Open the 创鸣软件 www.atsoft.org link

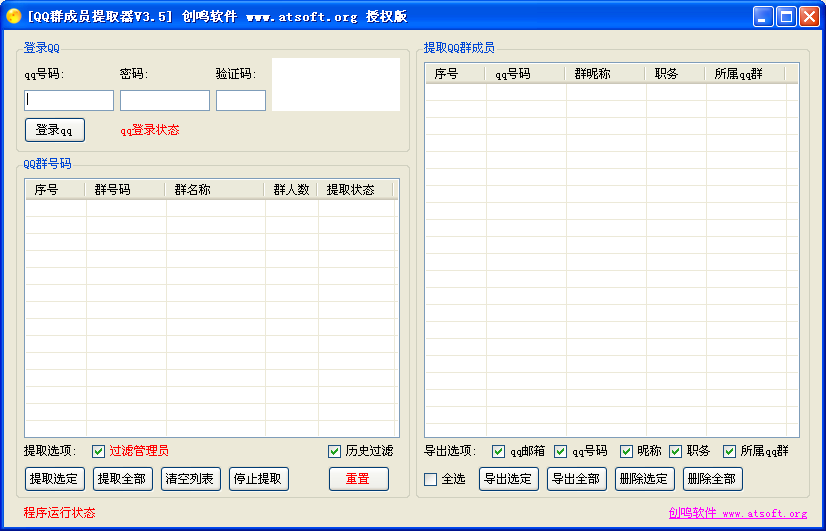pyautogui.click(x=737, y=513)
